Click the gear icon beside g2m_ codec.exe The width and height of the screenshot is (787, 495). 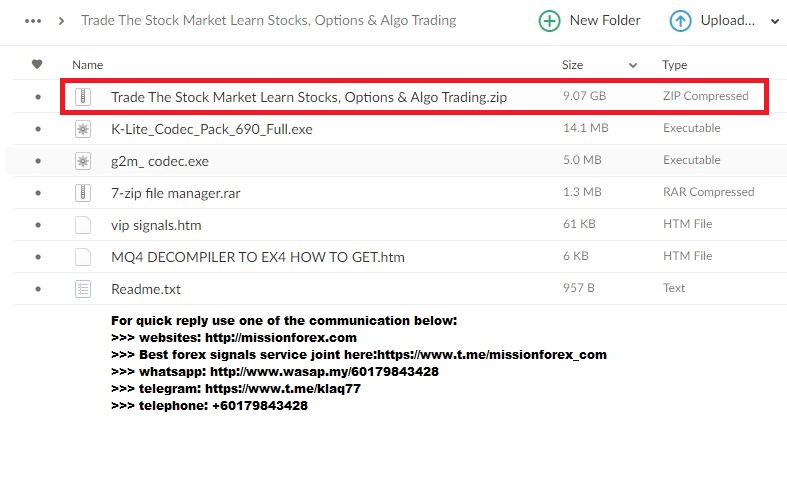pos(83,161)
